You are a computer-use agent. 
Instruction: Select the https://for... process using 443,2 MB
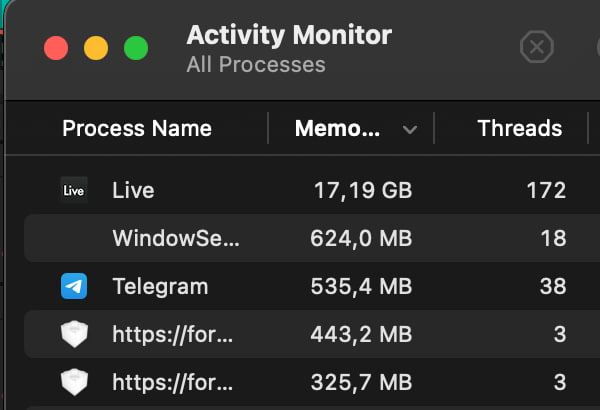[x=173, y=335]
